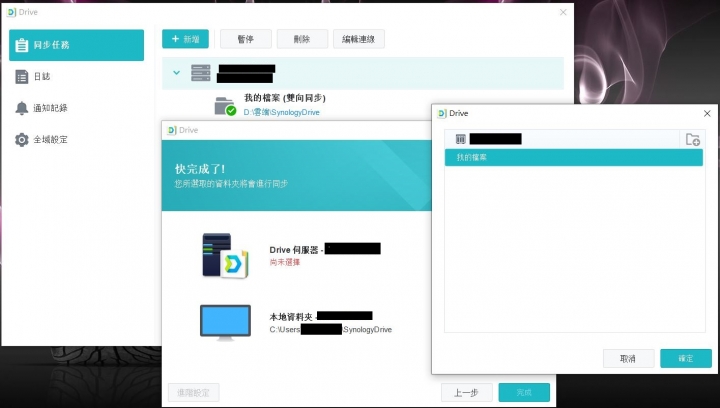720x408 pixels.
Task: Click the red 尚未選擇 status text
Action: [x=285, y=262]
